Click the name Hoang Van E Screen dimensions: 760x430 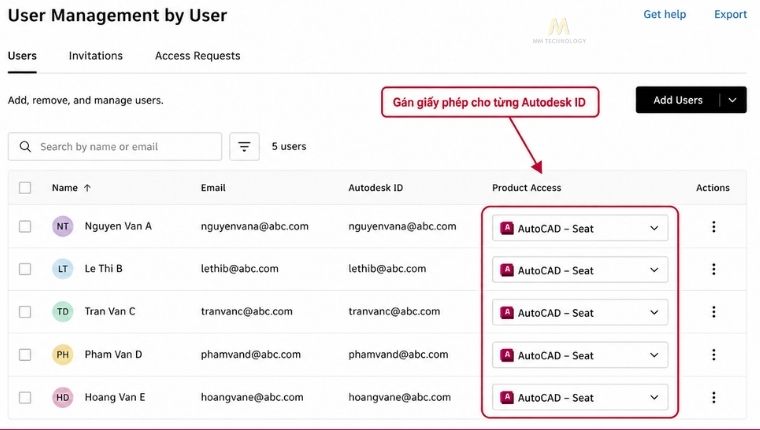[x=115, y=397]
